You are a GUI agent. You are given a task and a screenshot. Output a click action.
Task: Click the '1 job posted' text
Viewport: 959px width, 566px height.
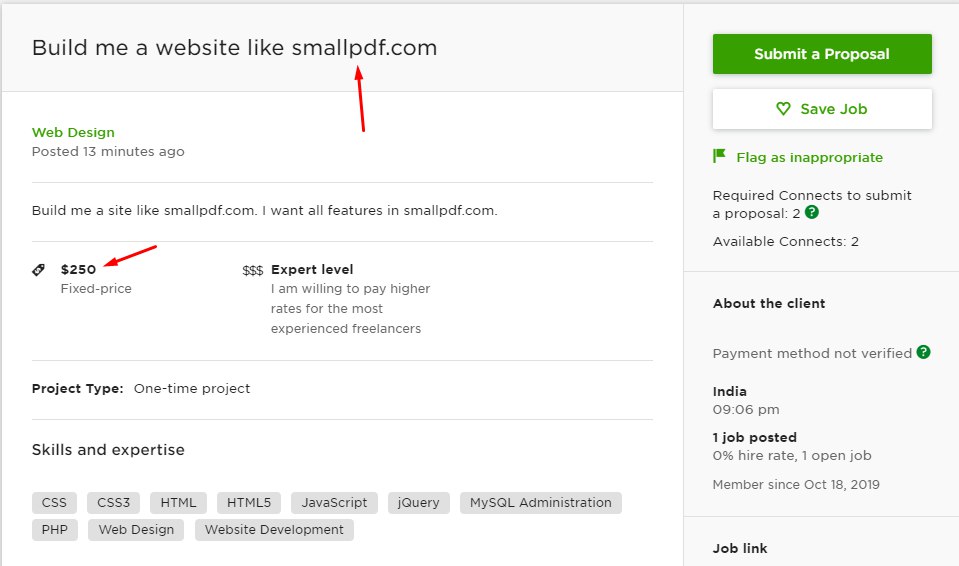click(x=755, y=438)
